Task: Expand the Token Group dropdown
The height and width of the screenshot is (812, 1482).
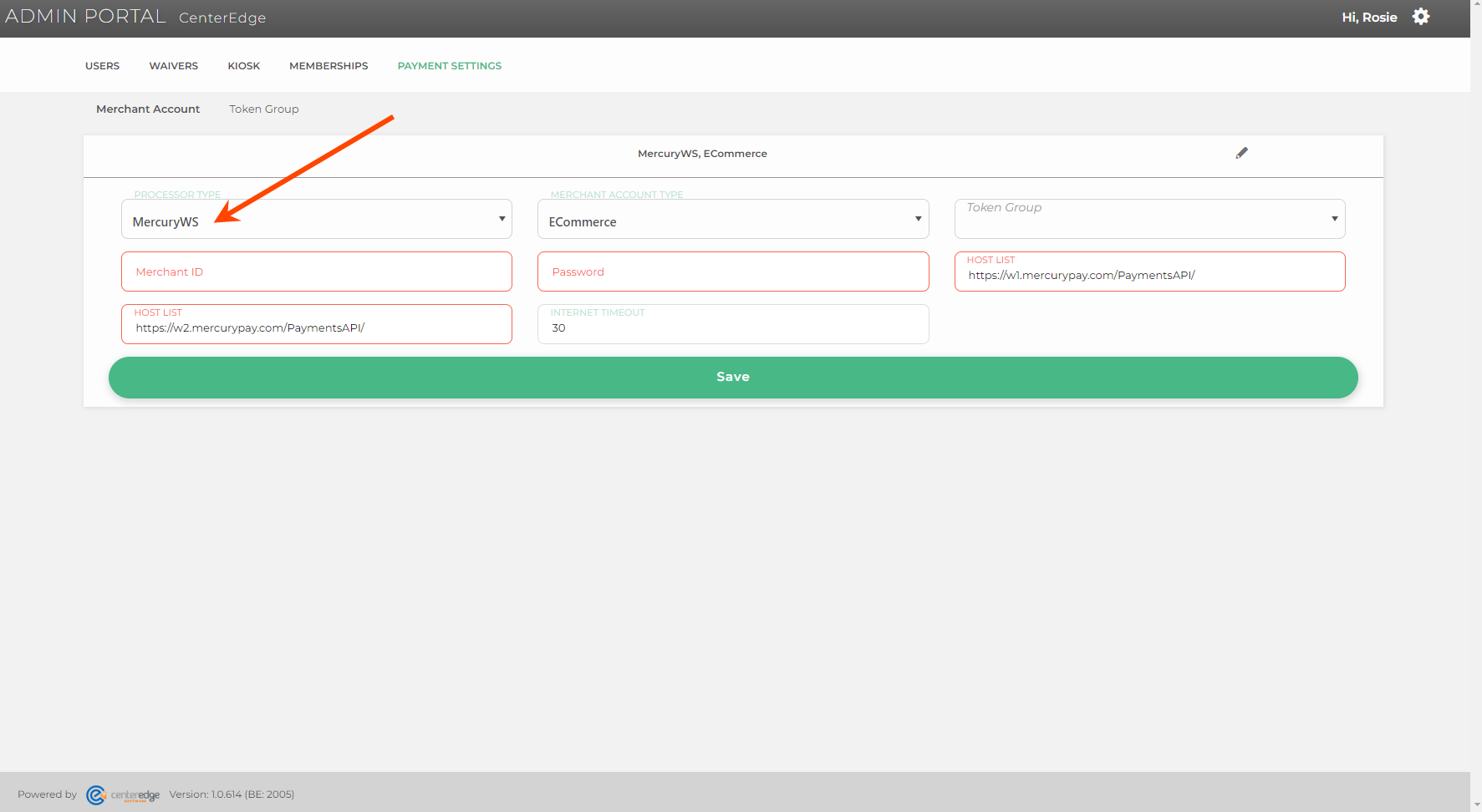Action: click(x=1149, y=219)
